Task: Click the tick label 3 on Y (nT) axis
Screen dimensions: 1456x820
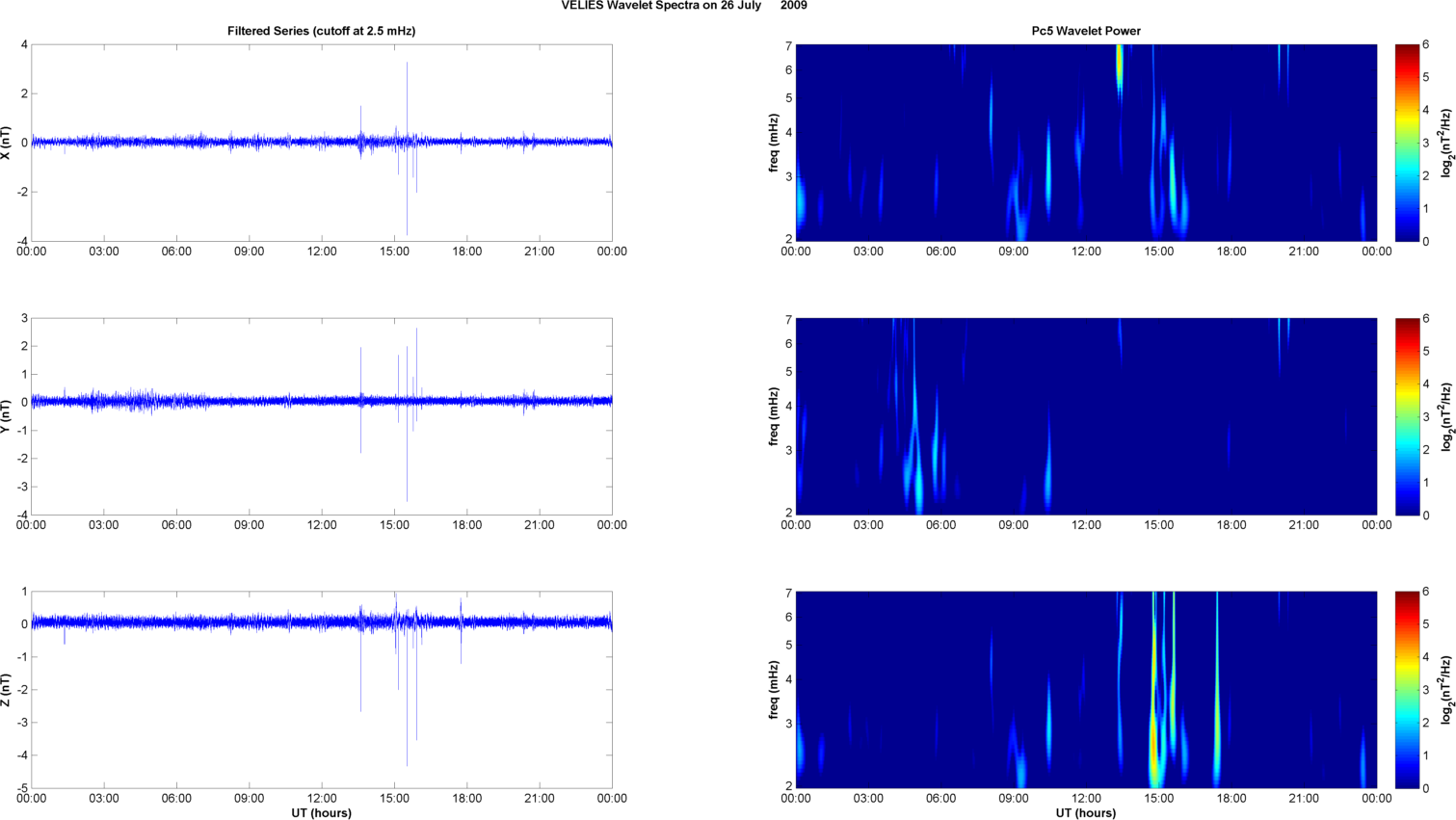Action: (24, 318)
